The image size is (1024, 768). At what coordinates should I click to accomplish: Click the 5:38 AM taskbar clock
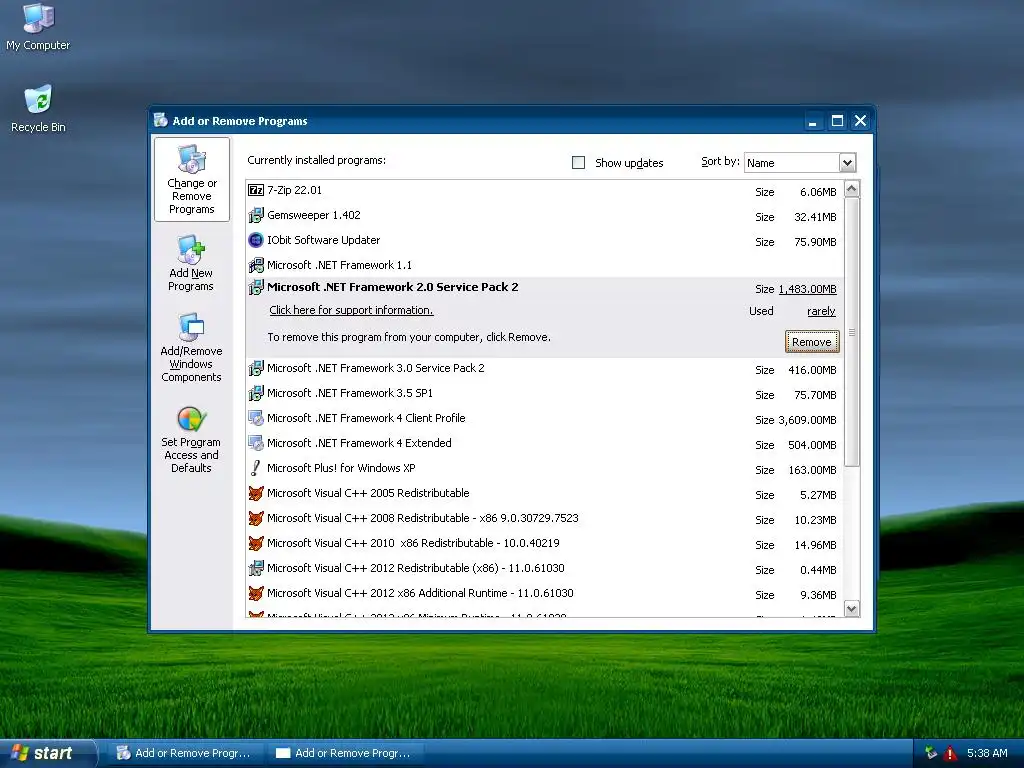click(x=987, y=753)
